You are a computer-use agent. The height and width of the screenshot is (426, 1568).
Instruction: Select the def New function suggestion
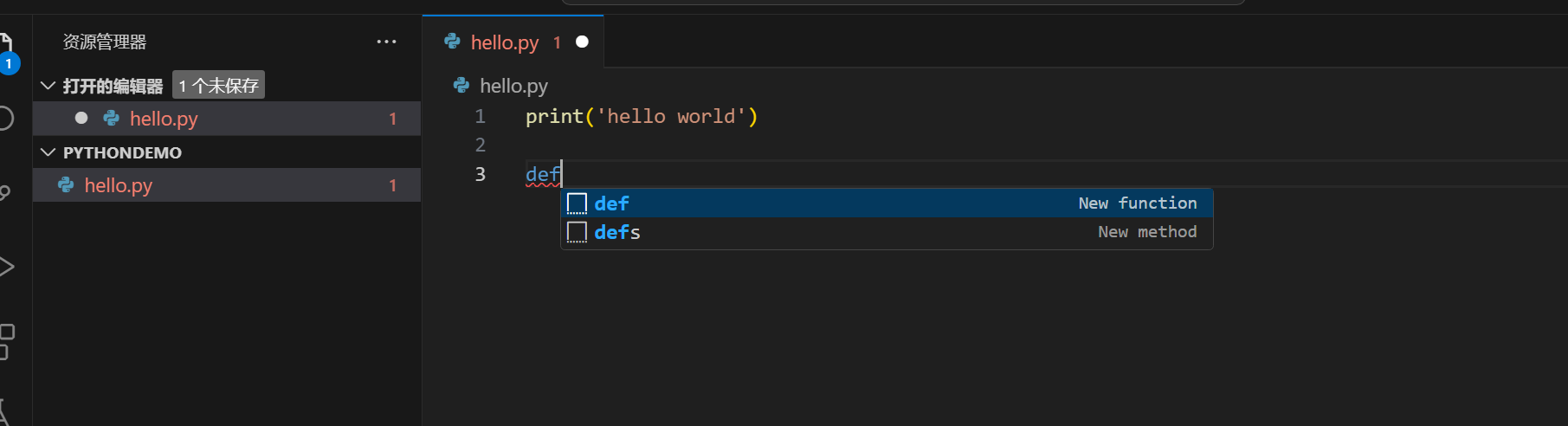(887, 203)
